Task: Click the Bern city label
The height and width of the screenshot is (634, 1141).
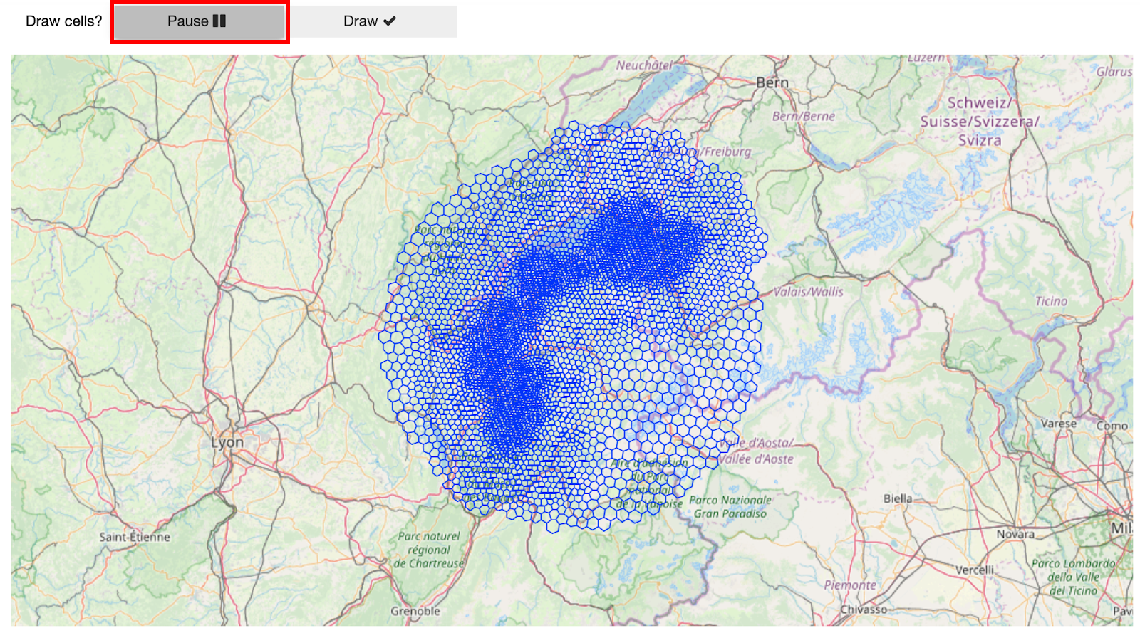Action: coord(772,82)
